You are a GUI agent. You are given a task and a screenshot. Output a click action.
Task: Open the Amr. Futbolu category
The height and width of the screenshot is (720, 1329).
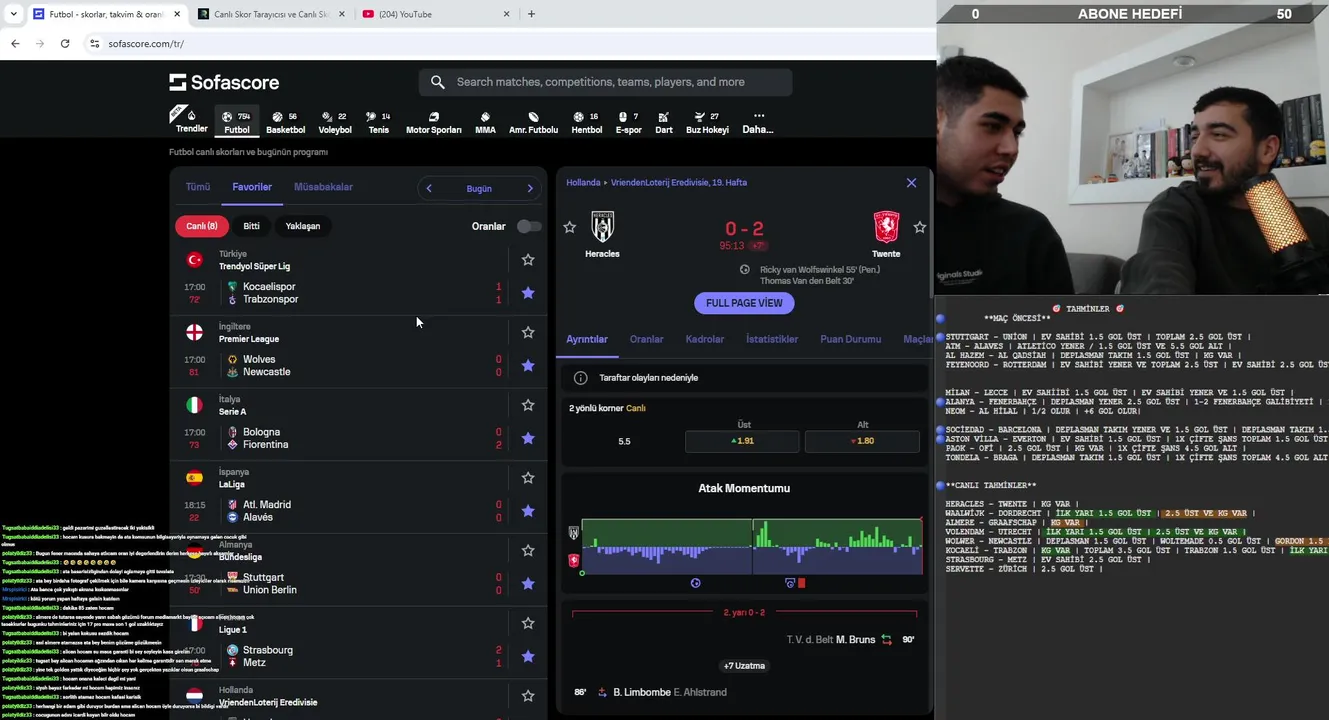click(533, 122)
